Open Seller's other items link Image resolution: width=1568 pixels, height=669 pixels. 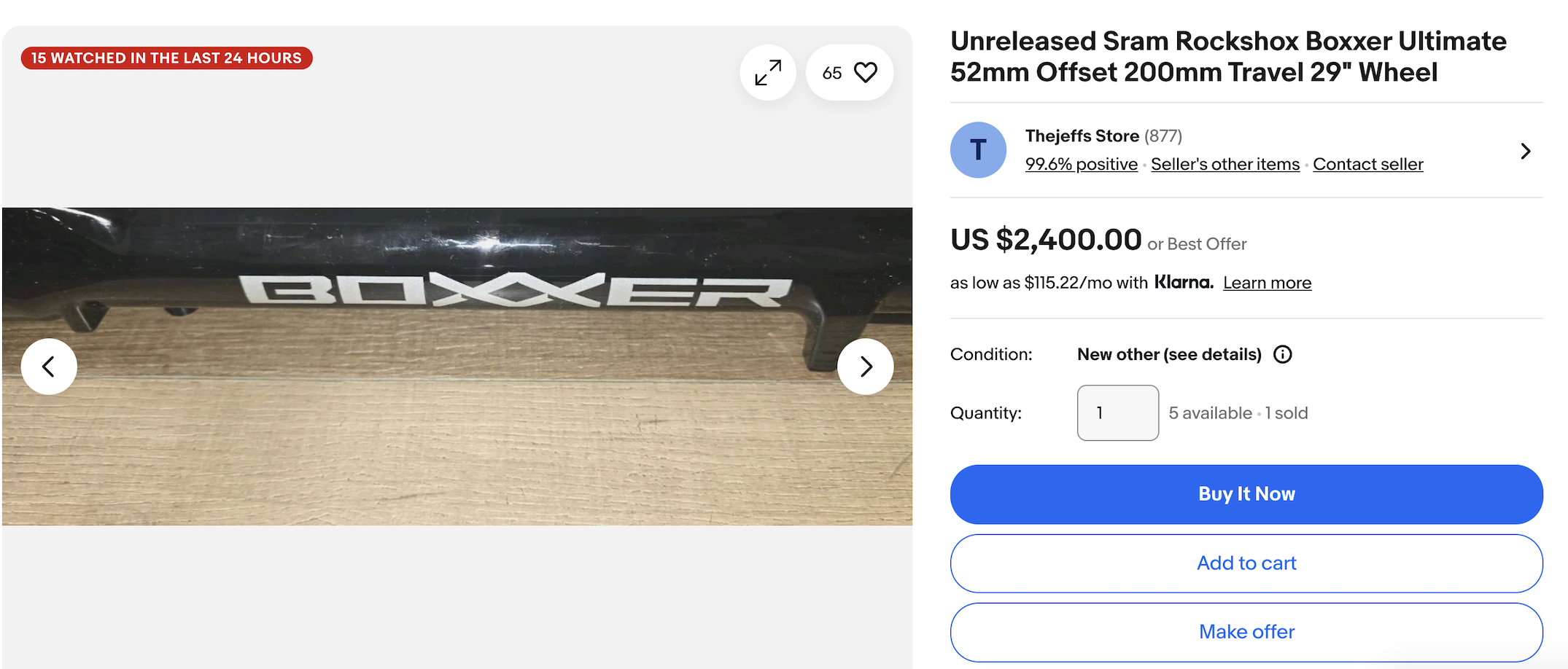[1225, 165]
